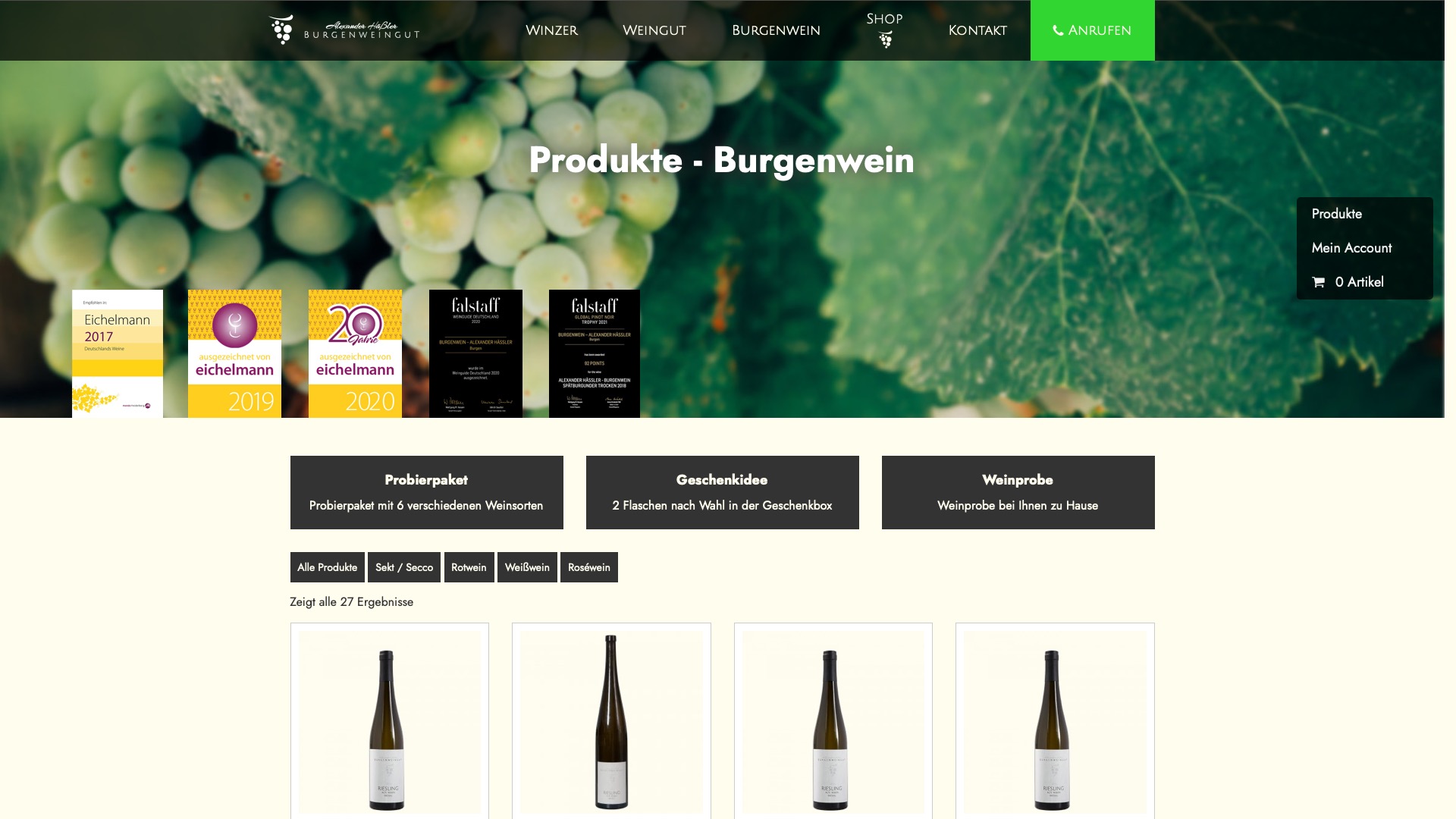
Task: Click the phone icon on Anrufen
Action: click(1058, 31)
